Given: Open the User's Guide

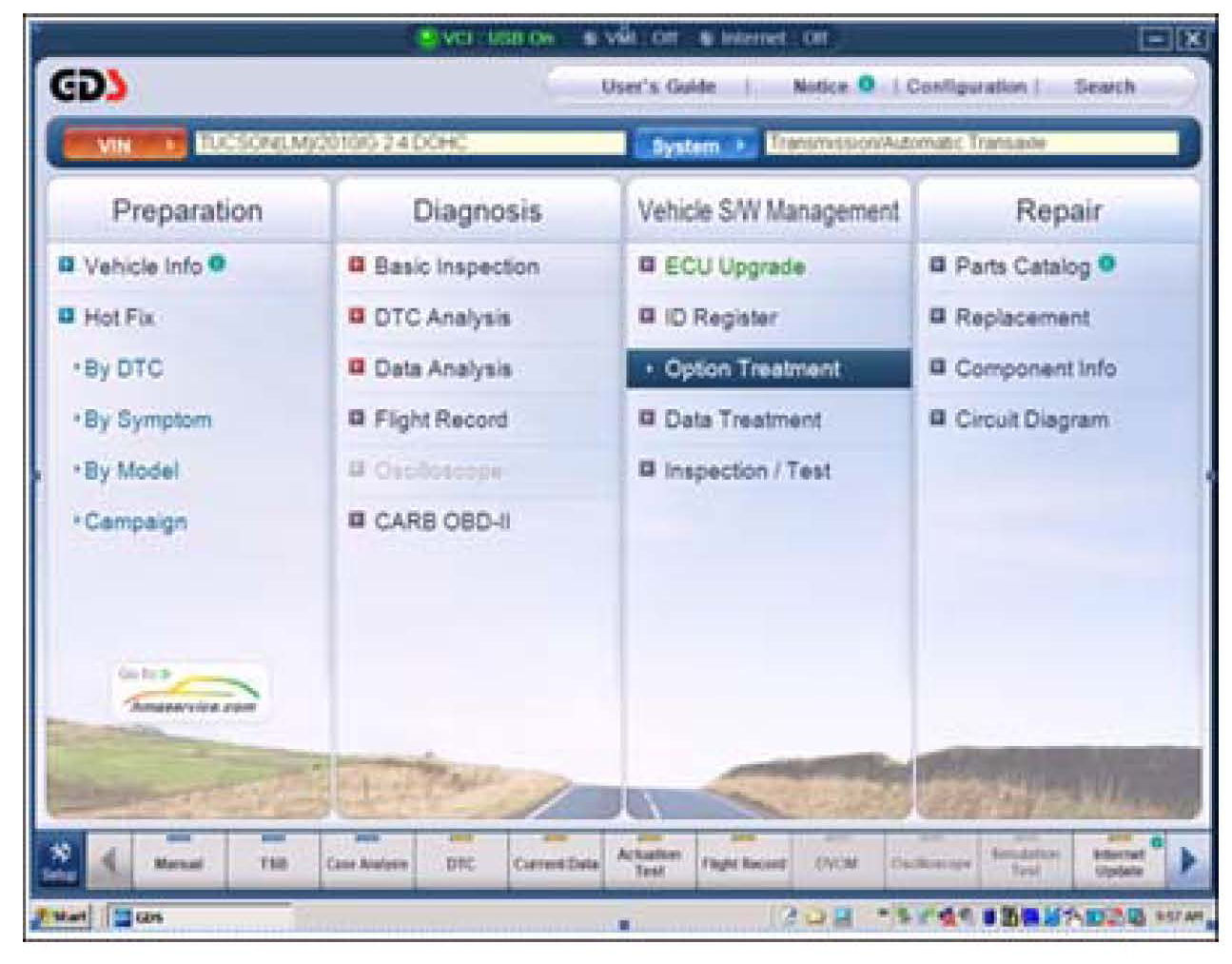Looking at the screenshot, I should (x=657, y=87).
